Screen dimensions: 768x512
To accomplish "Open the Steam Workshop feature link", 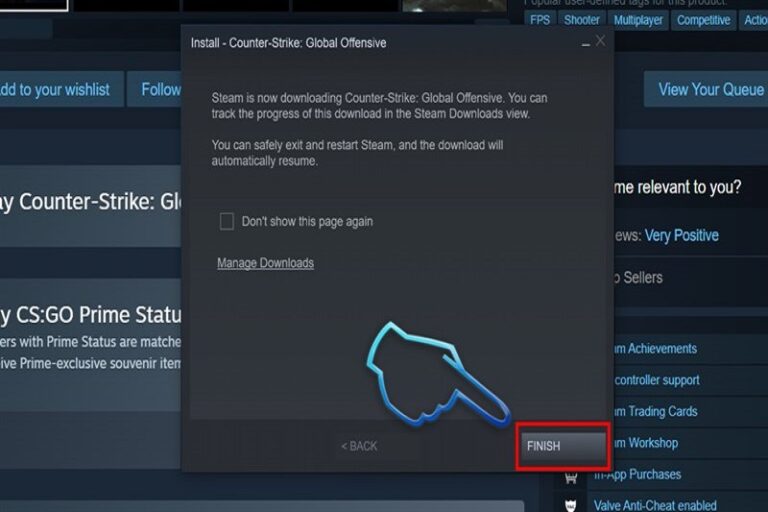I will pyautogui.click(x=646, y=443).
